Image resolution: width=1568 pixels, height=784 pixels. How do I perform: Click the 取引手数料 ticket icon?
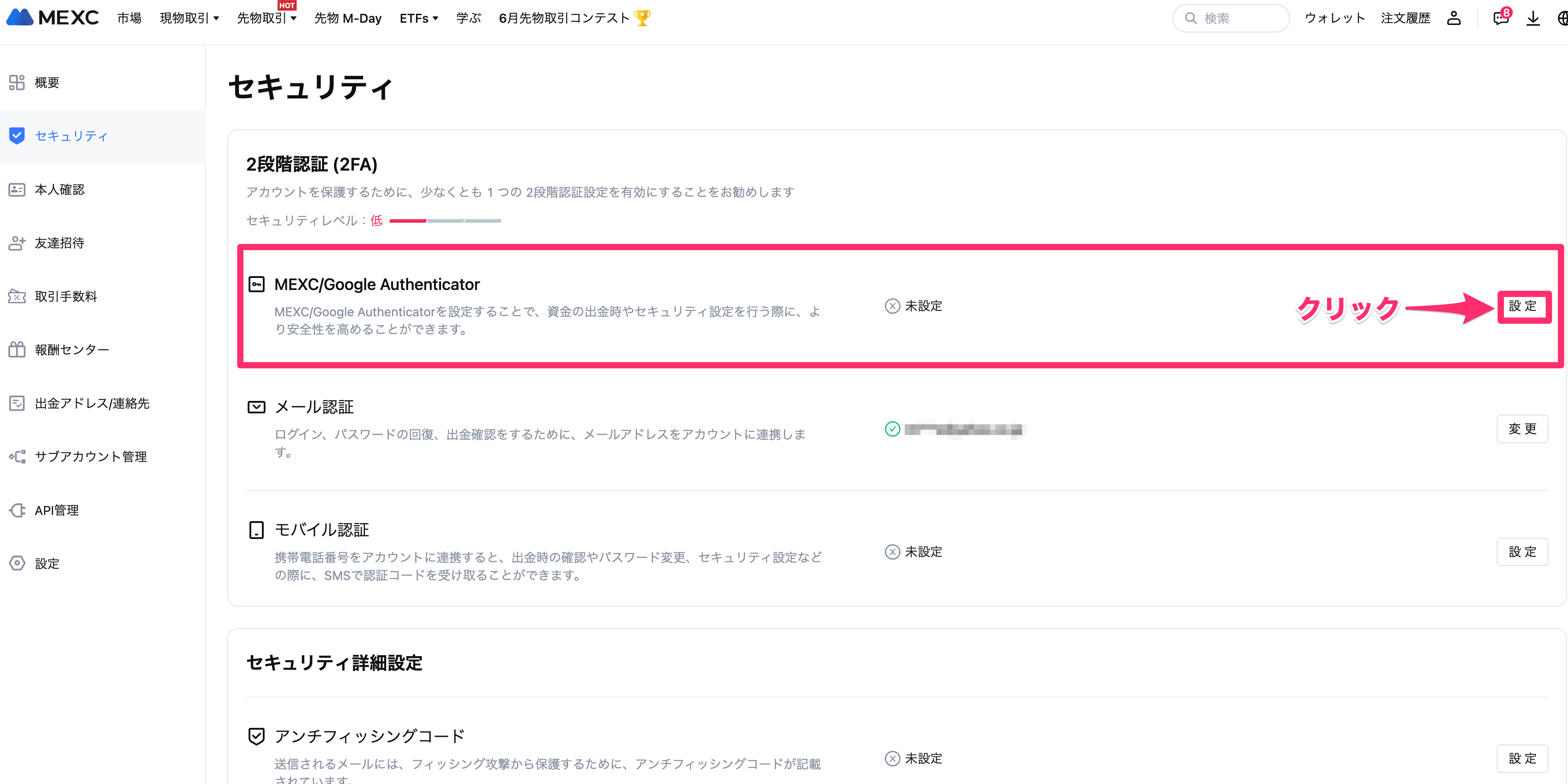coord(17,296)
